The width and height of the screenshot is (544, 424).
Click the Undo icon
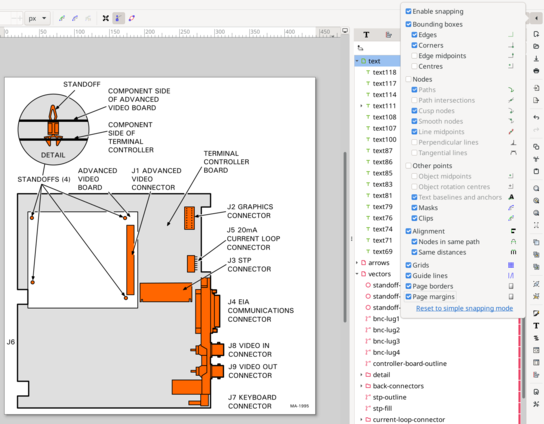(x=536, y=117)
